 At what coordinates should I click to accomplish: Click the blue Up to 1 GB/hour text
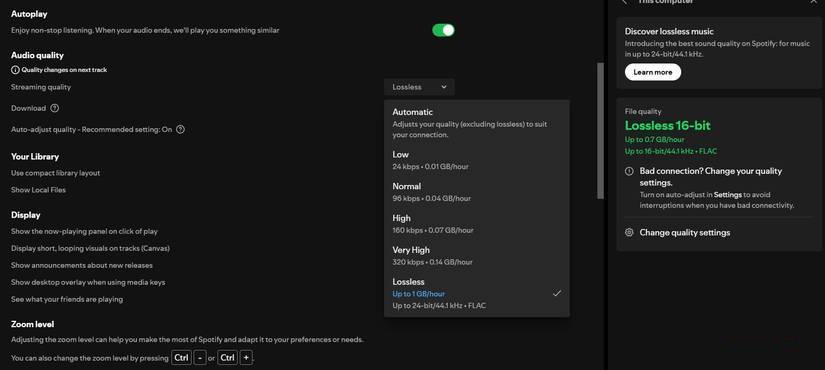coord(418,294)
